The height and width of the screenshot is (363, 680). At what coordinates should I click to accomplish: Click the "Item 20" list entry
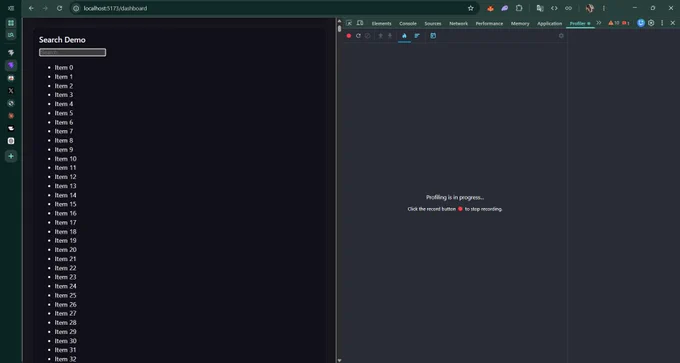point(65,249)
